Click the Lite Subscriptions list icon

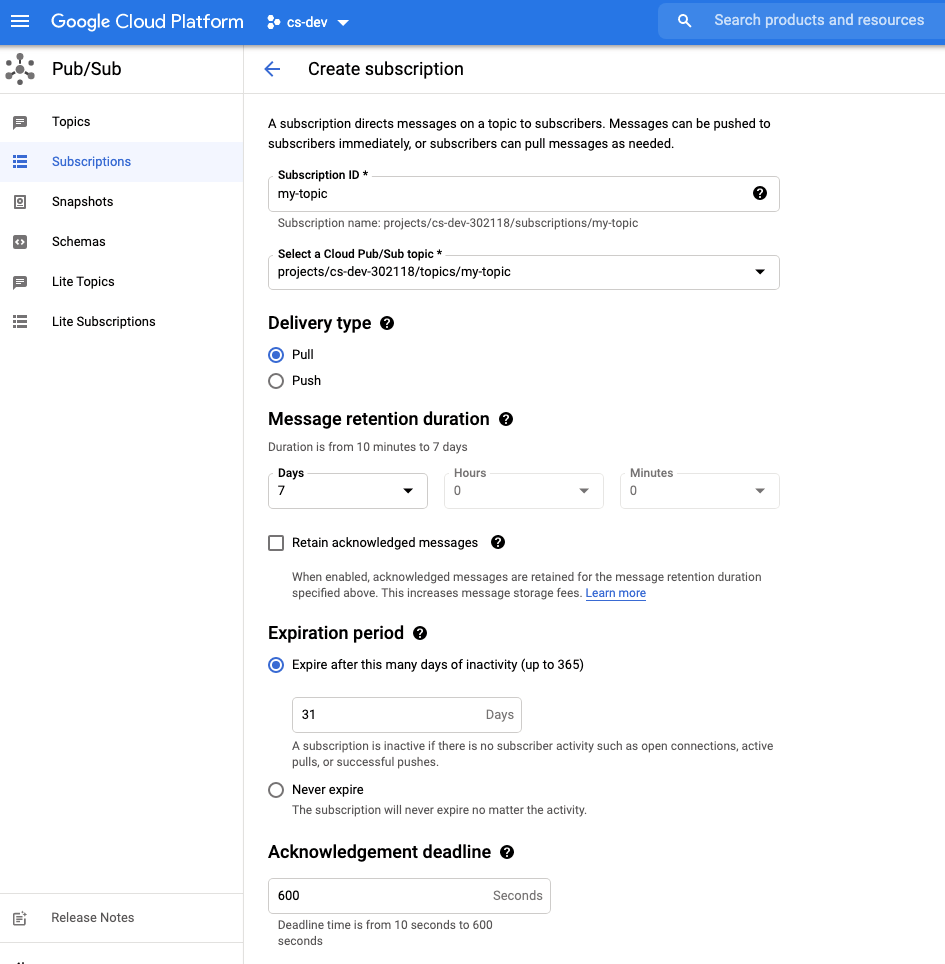[x=20, y=322]
